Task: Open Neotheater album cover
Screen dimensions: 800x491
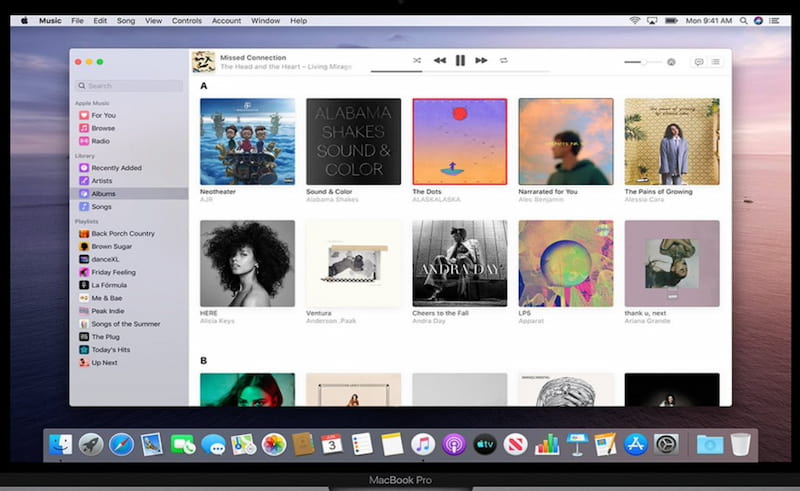Action: coord(247,141)
